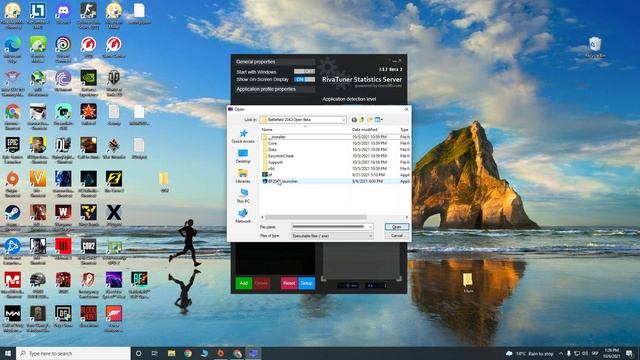Create a new folder in Open dialog
The width and height of the screenshot is (640, 360).
pyautogui.click(x=369, y=120)
